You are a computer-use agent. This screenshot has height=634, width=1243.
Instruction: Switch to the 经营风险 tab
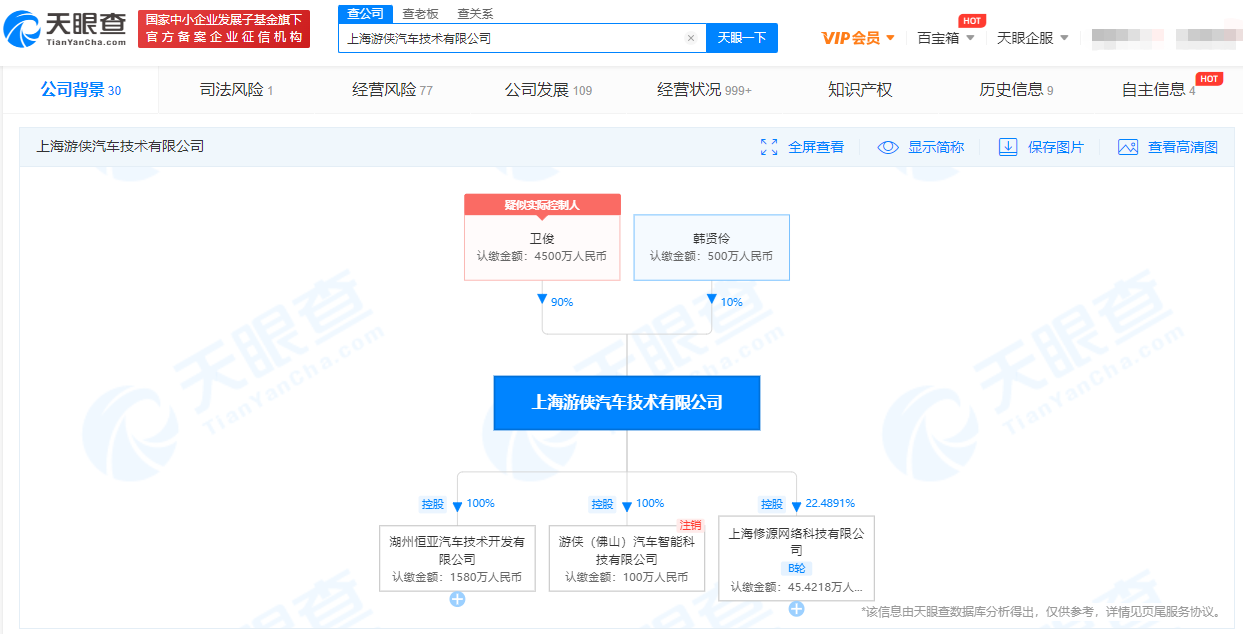click(392, 90)
